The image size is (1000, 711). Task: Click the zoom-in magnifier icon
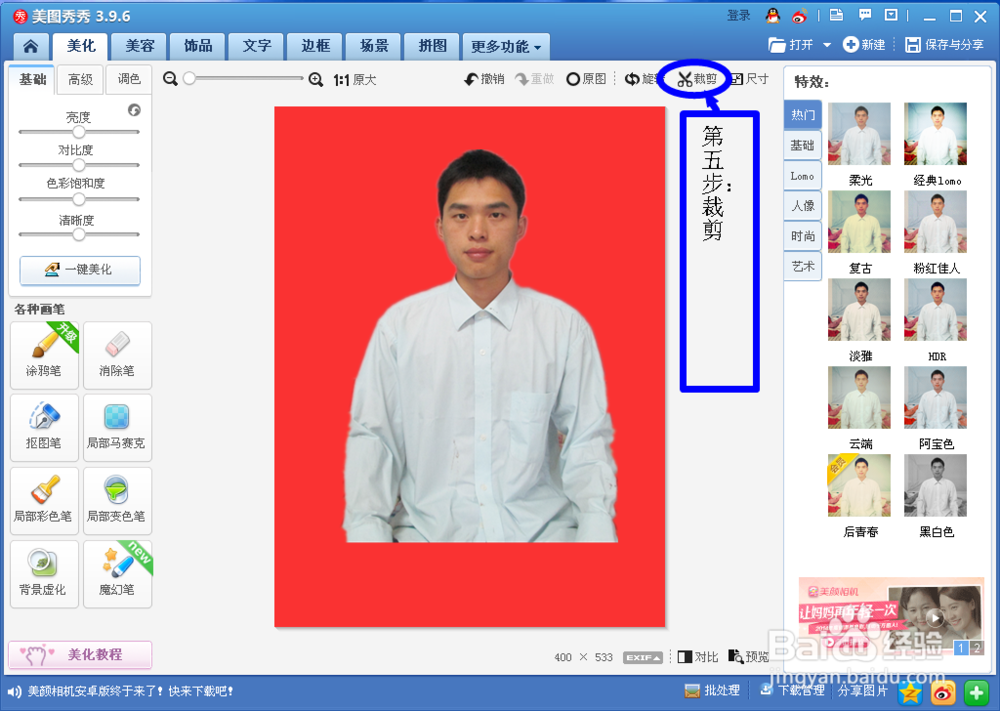pos(317,79)
